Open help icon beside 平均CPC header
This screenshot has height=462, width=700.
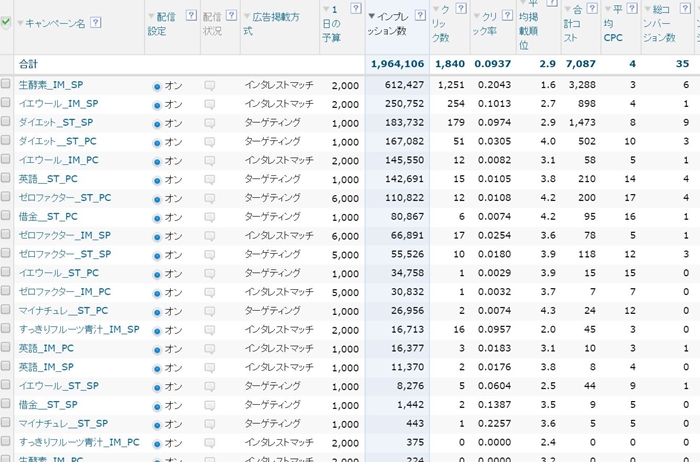point(632,8)
